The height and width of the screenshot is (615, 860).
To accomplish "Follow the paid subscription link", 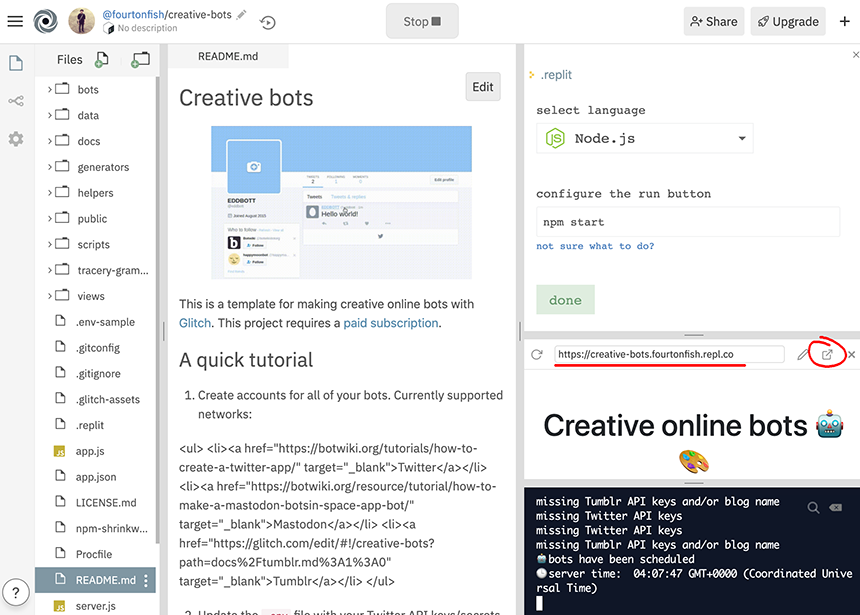I will coord(391,323).
